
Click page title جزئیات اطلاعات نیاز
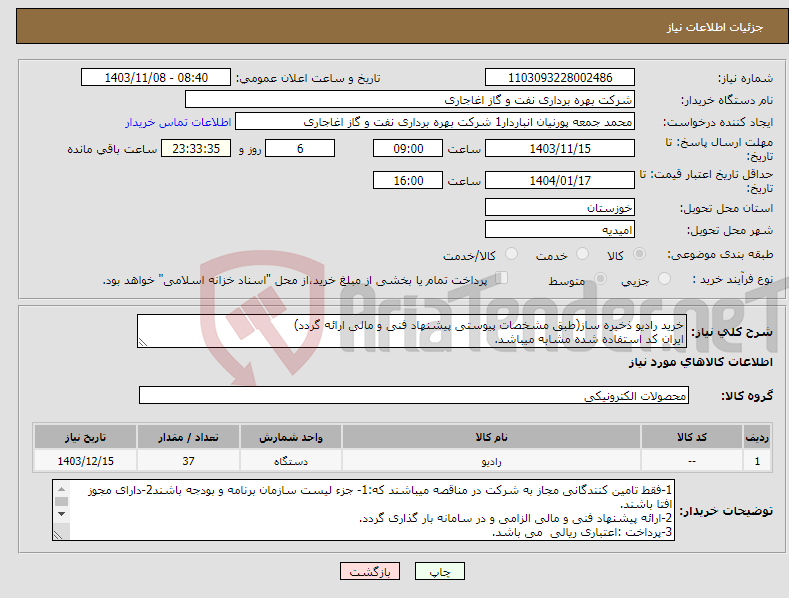[715, 27]
